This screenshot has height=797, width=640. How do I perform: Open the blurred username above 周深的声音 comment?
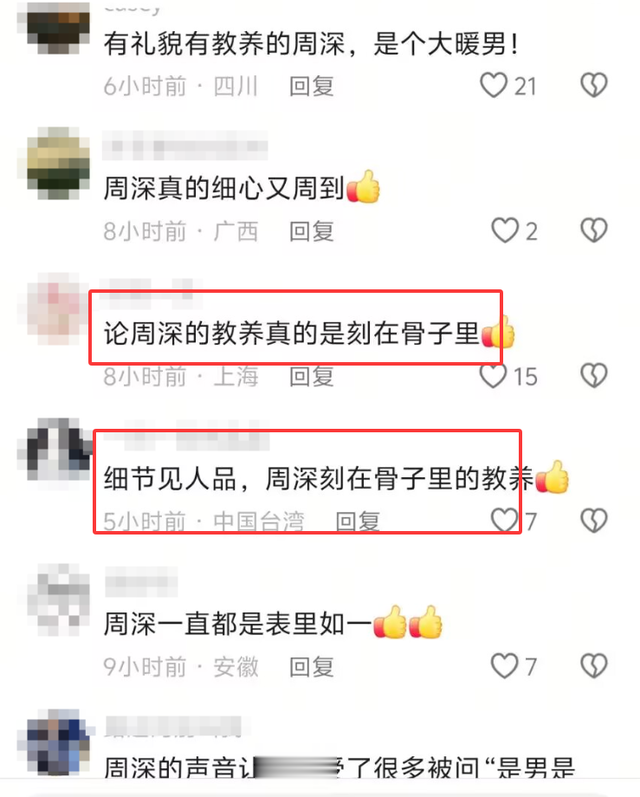[173, 726]
